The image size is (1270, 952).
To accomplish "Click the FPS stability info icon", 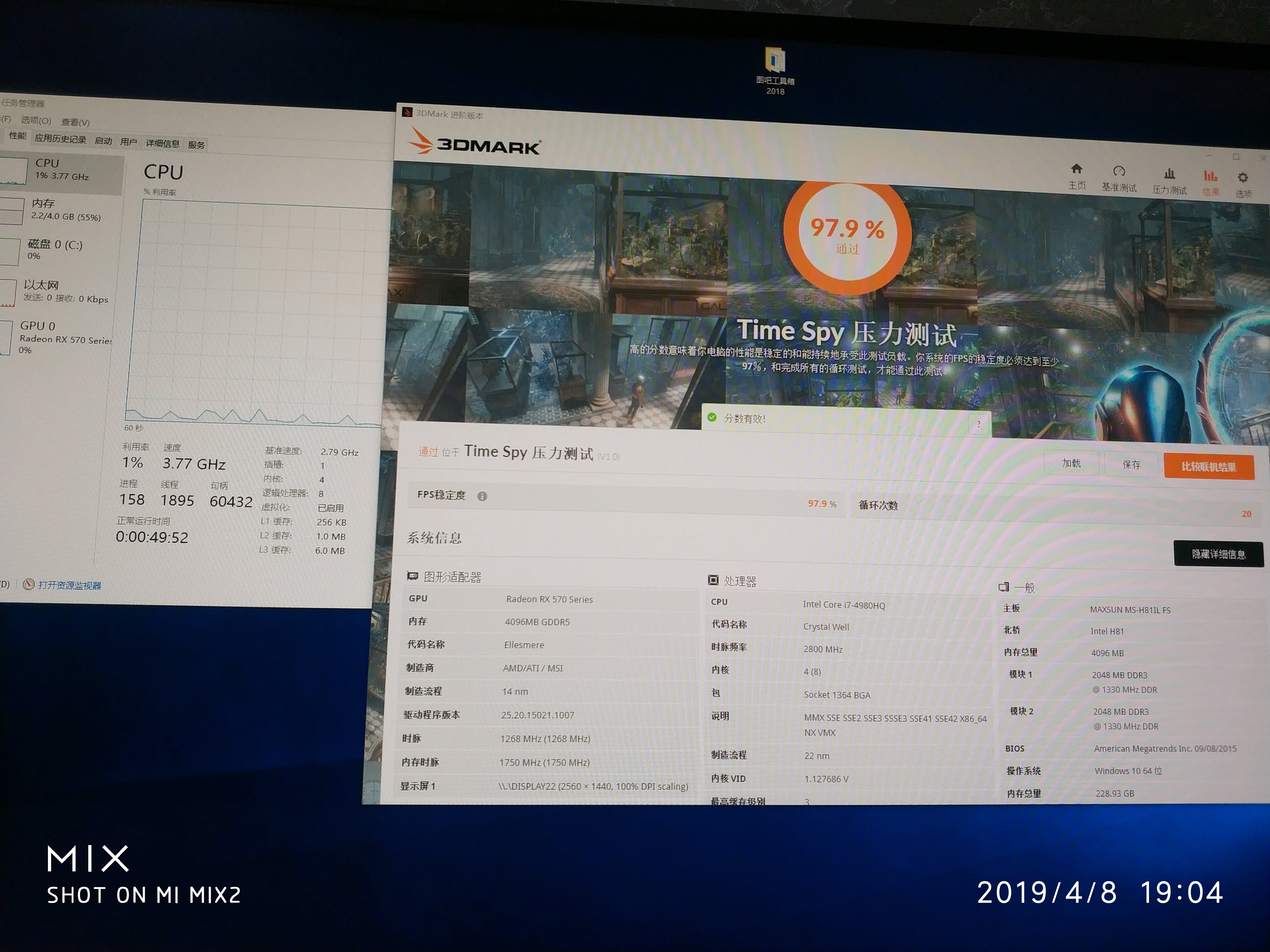I will (482, 496).
